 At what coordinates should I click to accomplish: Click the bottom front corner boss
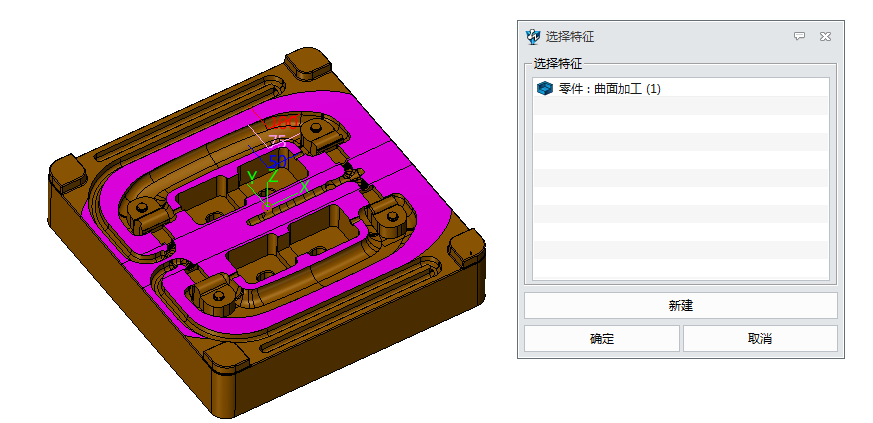point(225,362)
